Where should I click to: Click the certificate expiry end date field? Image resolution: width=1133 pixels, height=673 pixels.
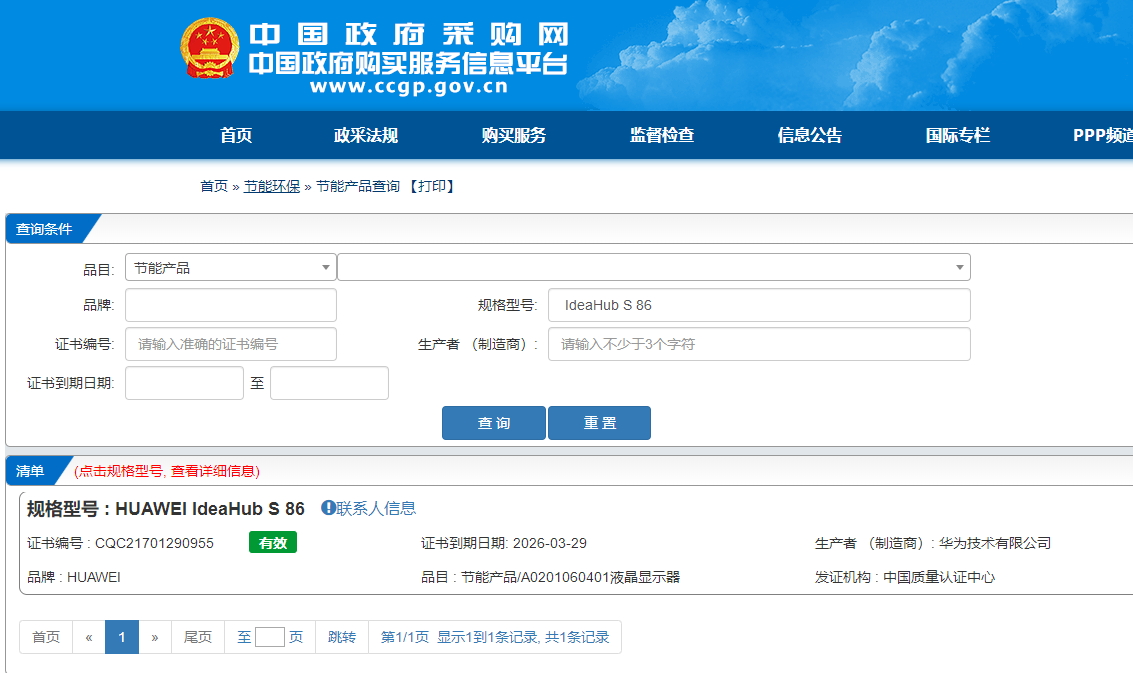(329, 383)
